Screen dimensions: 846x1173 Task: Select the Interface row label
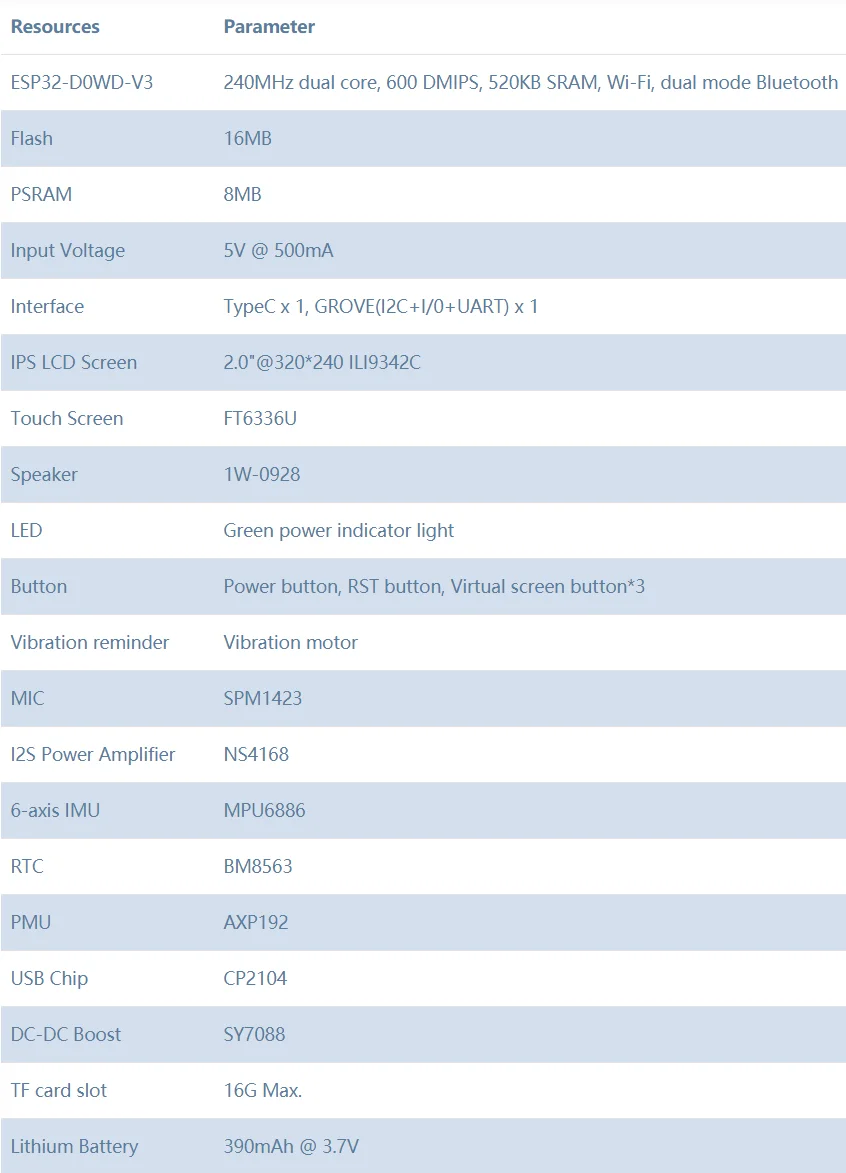click(47, 307)
